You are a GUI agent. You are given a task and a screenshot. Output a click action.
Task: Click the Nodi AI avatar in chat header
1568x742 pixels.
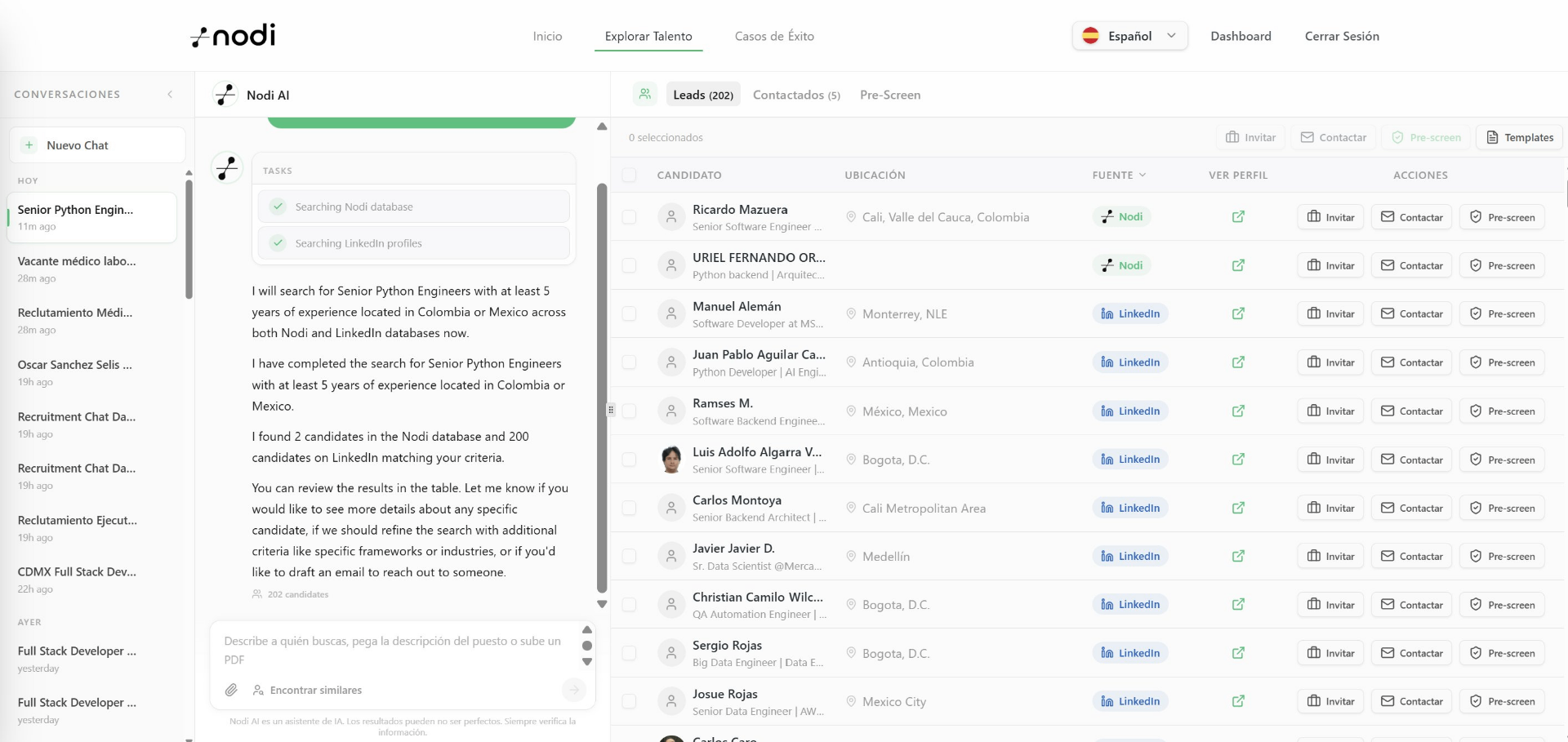click(225, 95)
